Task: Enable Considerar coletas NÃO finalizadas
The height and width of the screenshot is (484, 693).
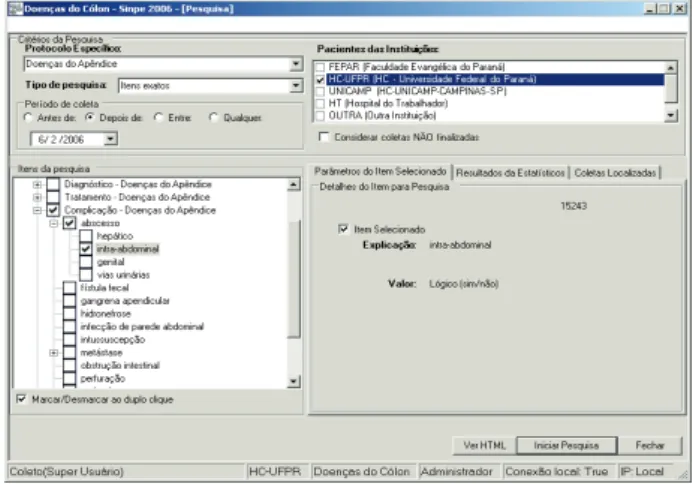Action: coord(324,137)
